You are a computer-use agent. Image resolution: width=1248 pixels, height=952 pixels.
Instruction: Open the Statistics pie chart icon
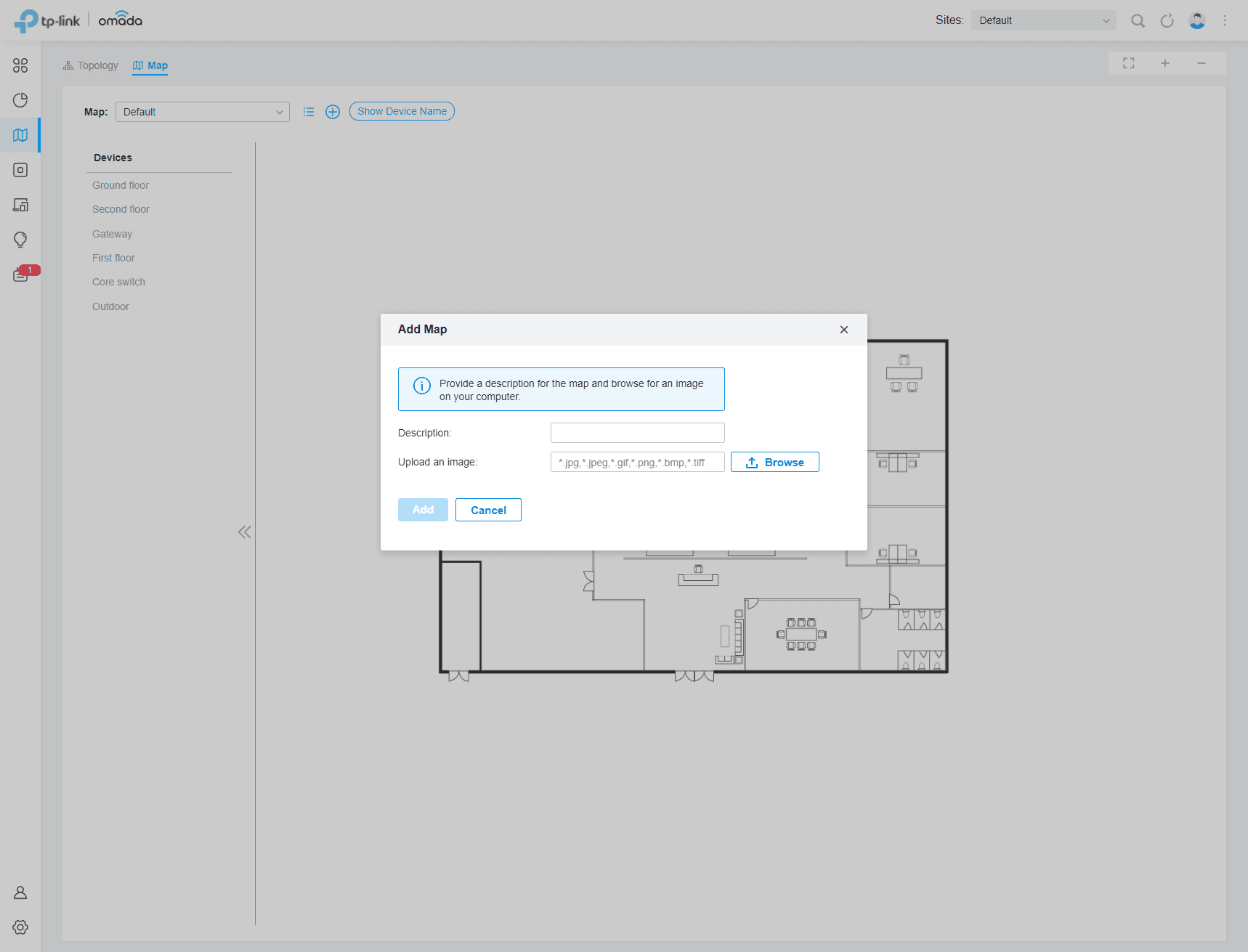click(20, 100)
